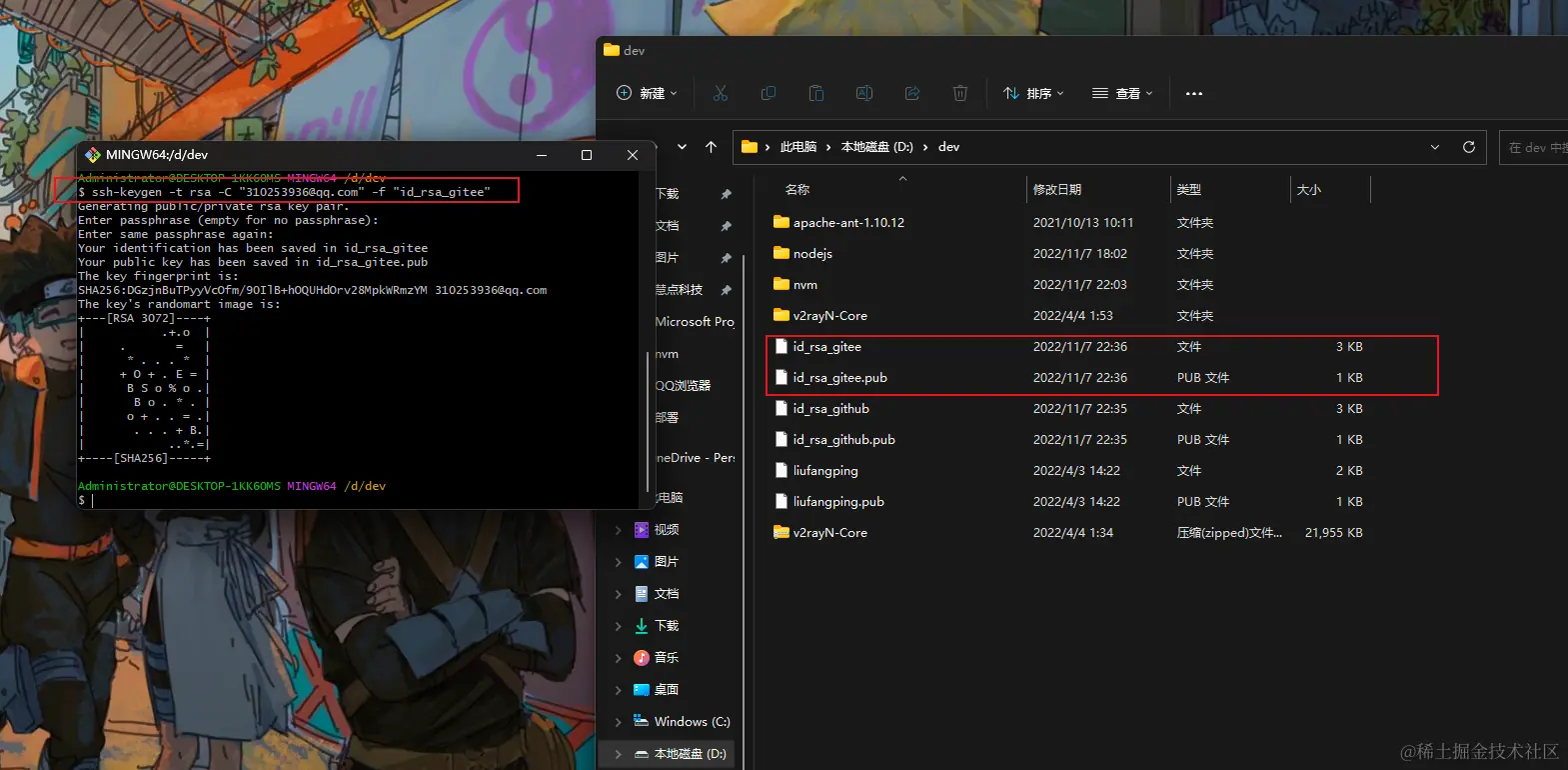Click the Rename icon in Explorer toolbar
The height and width of the screenshot is (770, 1568).
pyautogui.click(x=864, y=93)
